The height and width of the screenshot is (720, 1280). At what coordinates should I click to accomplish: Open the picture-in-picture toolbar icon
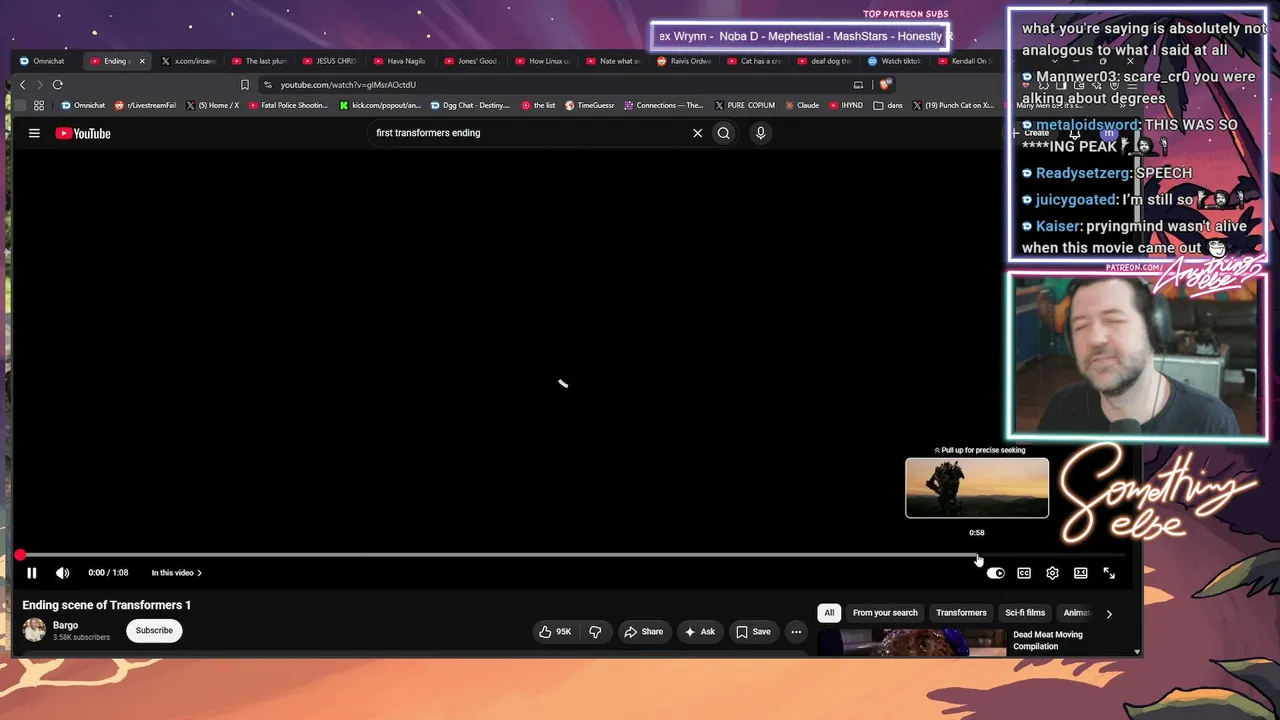[858, 85]
